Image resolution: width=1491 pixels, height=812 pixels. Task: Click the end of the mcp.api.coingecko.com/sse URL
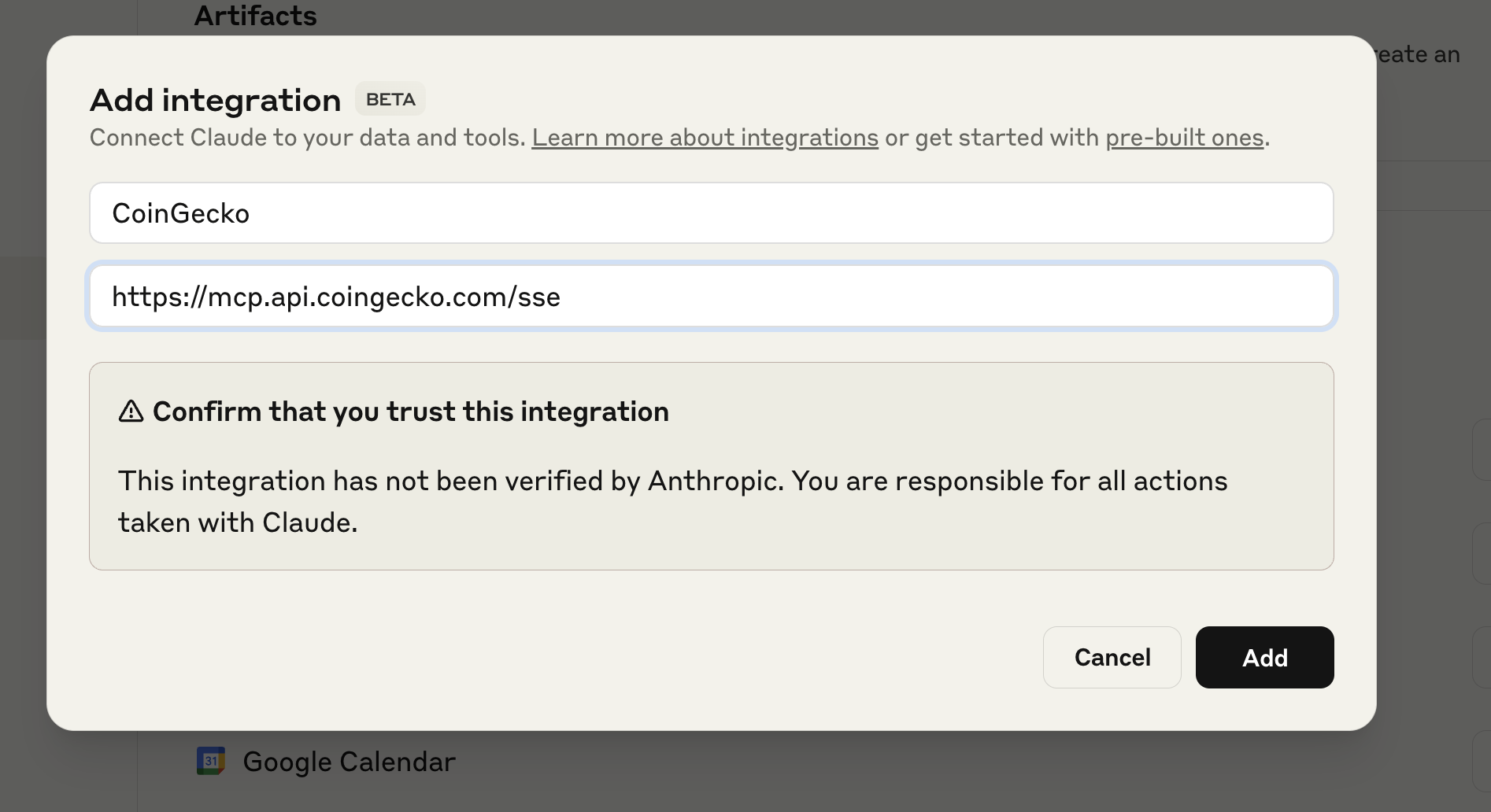561,297
